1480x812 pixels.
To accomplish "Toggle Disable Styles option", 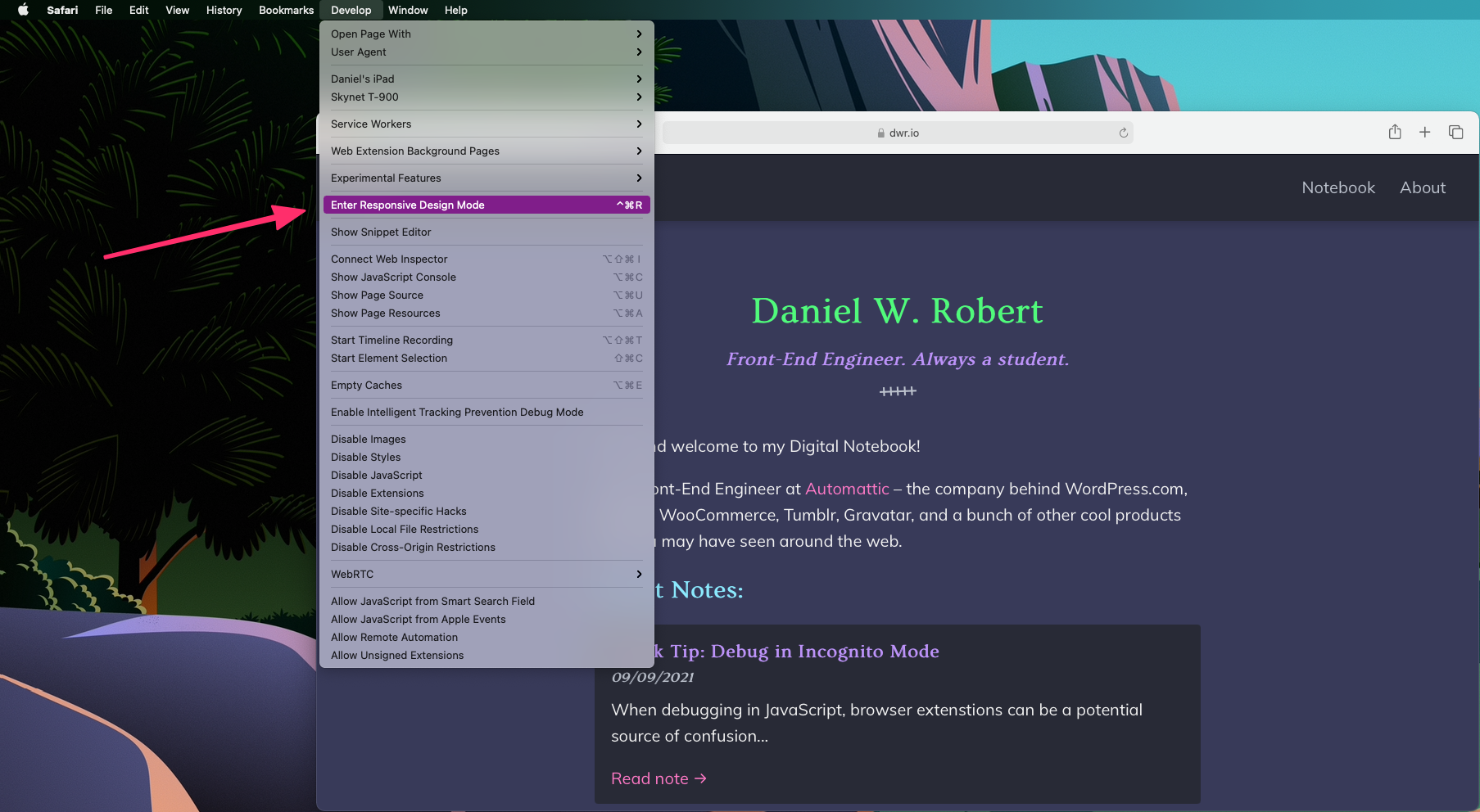I will click(487, 457).
